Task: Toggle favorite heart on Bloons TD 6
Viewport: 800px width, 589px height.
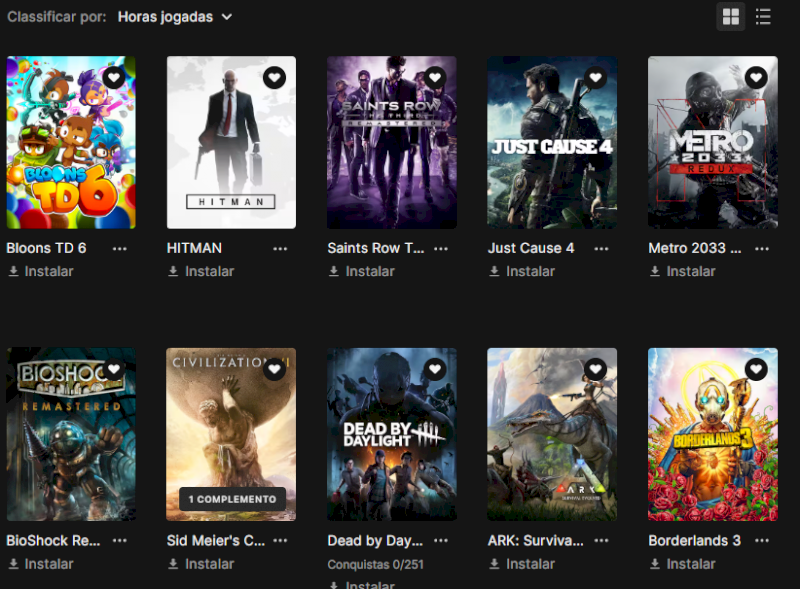Action: click(x=114, y=77)
